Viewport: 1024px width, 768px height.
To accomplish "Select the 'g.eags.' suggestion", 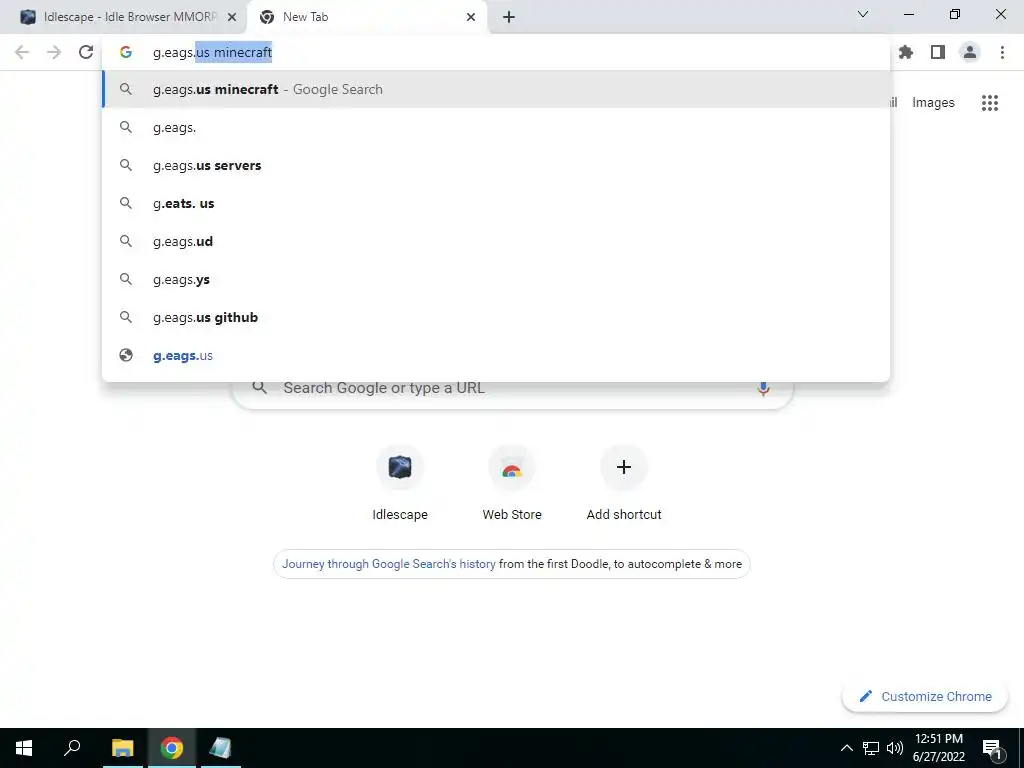I will (496, 127).
